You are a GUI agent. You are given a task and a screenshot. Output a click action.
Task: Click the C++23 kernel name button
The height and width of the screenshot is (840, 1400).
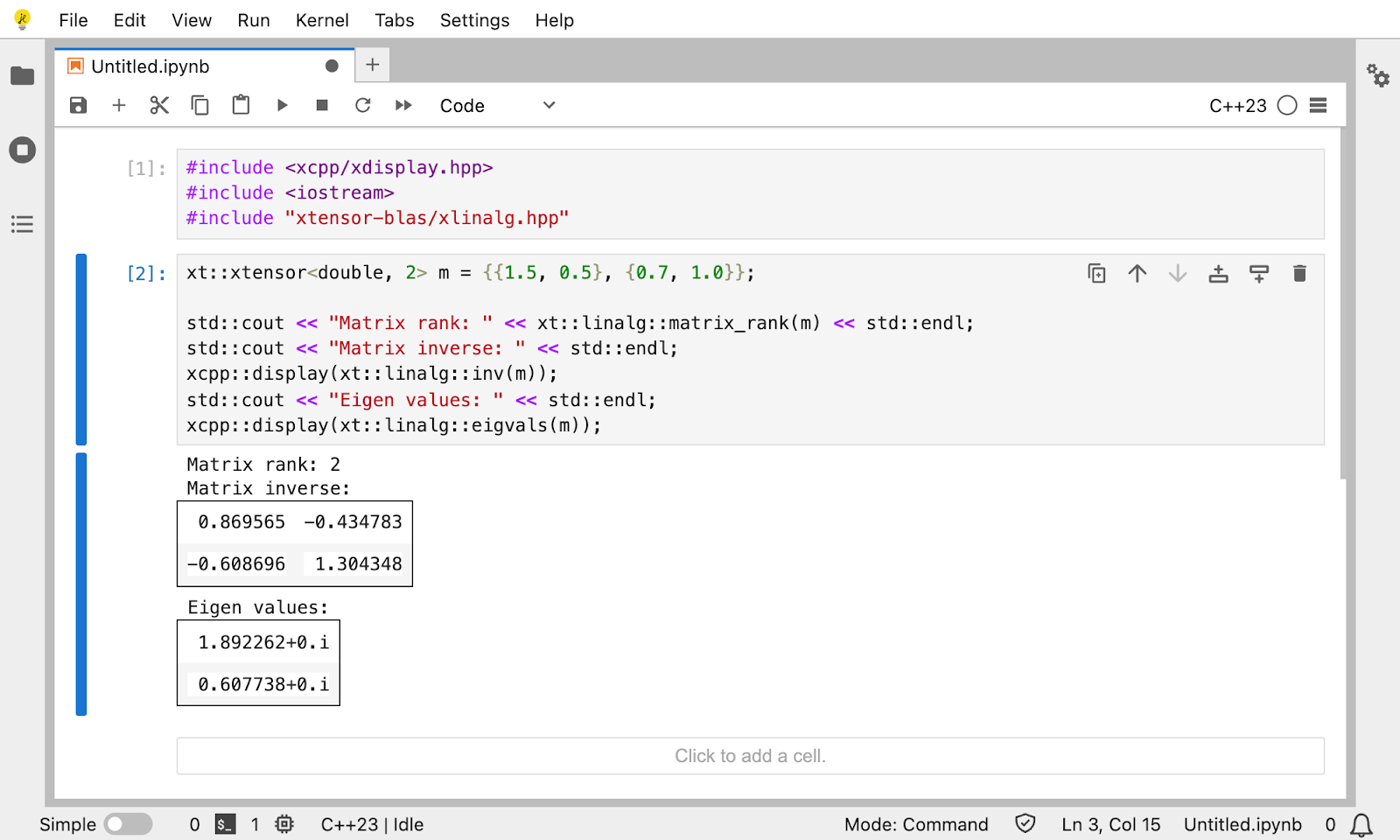[x=1237, y=105]
